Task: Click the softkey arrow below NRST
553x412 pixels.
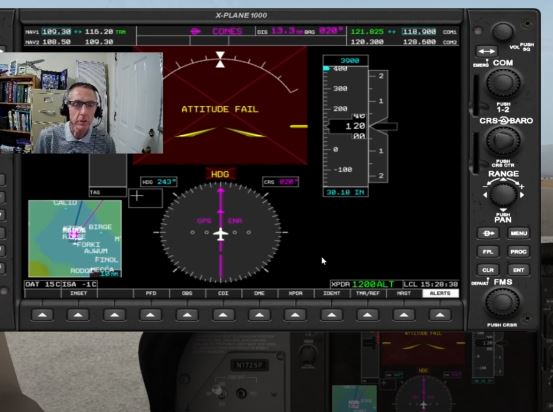Action: 404,315
